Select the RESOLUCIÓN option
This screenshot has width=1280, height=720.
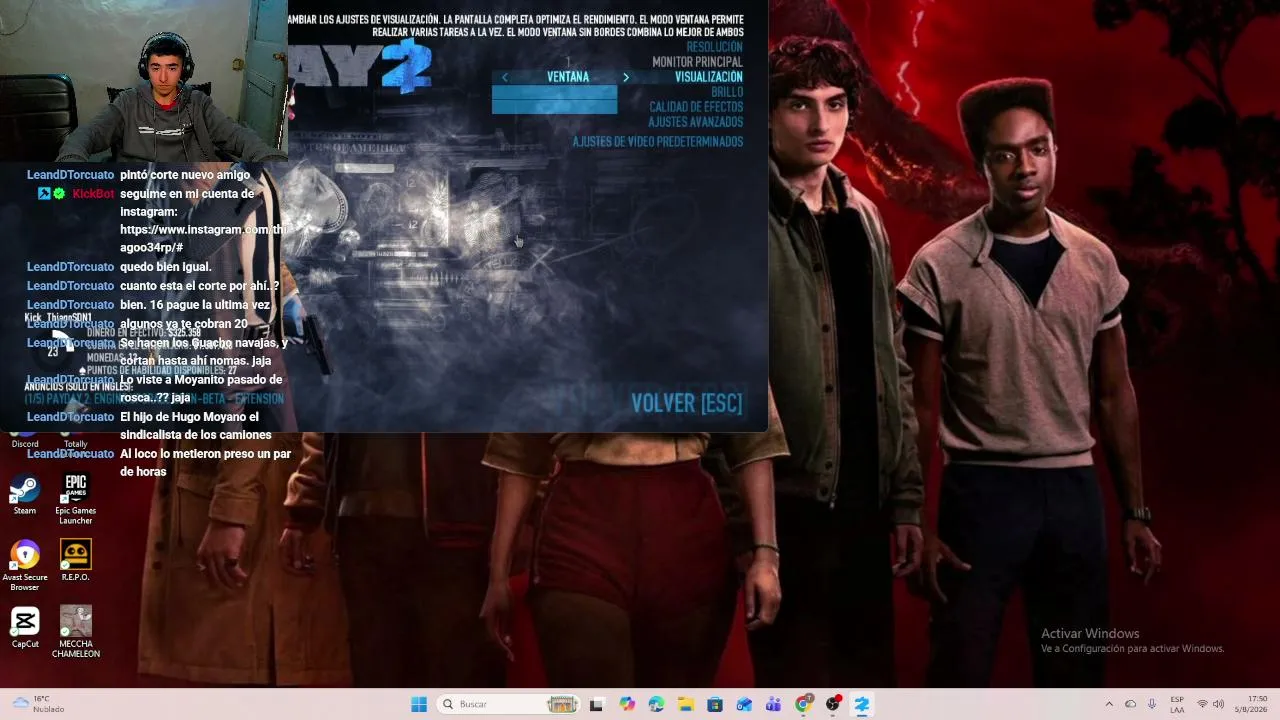(714, 47)
